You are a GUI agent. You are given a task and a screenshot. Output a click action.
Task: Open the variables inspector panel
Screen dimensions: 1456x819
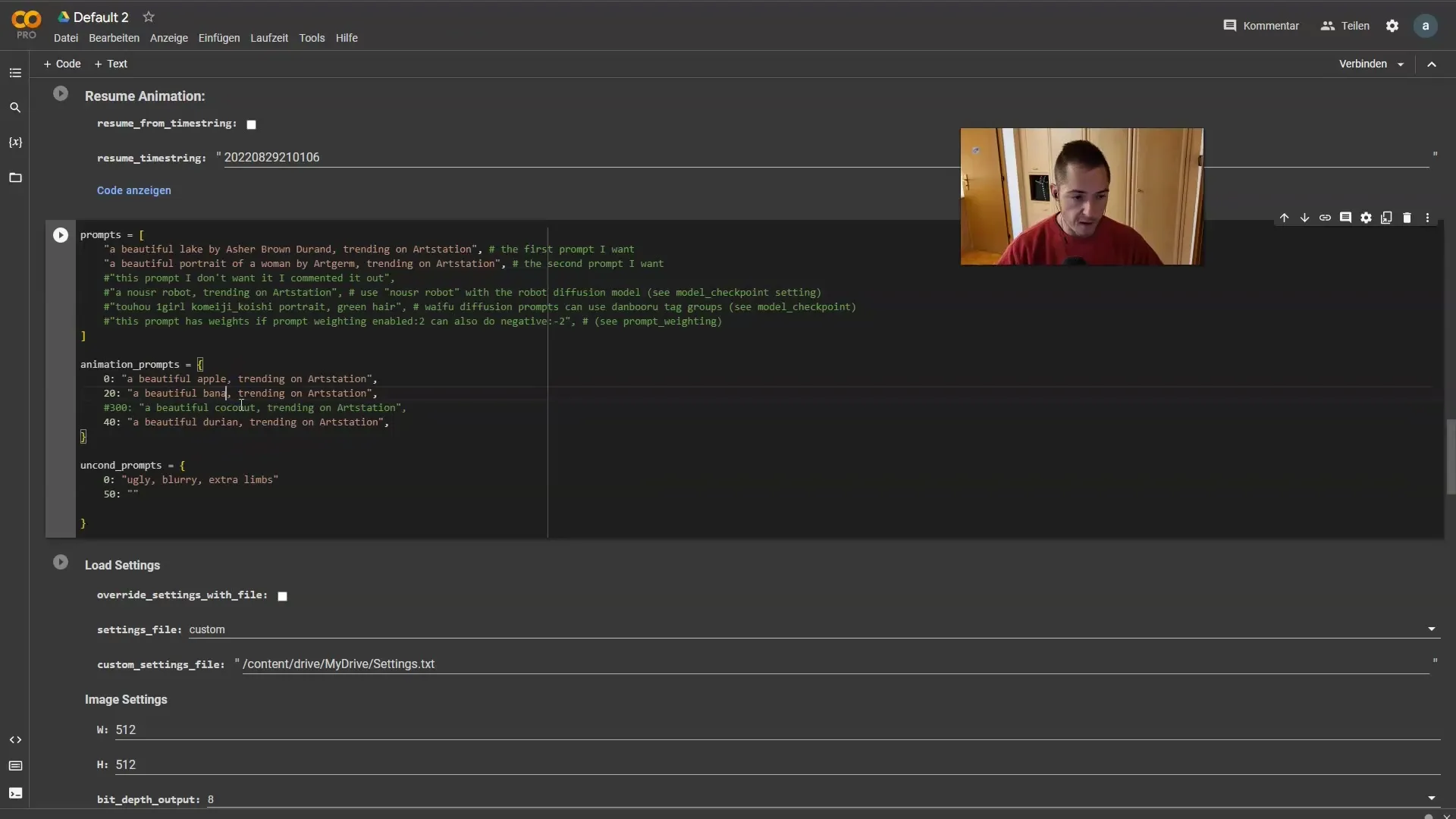[x=15, y=143]
